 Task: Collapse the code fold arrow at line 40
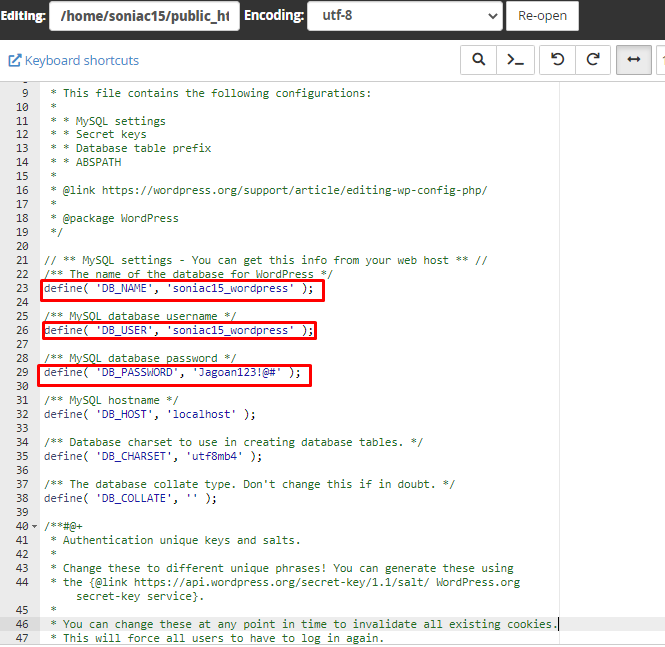tap(35, 527)
